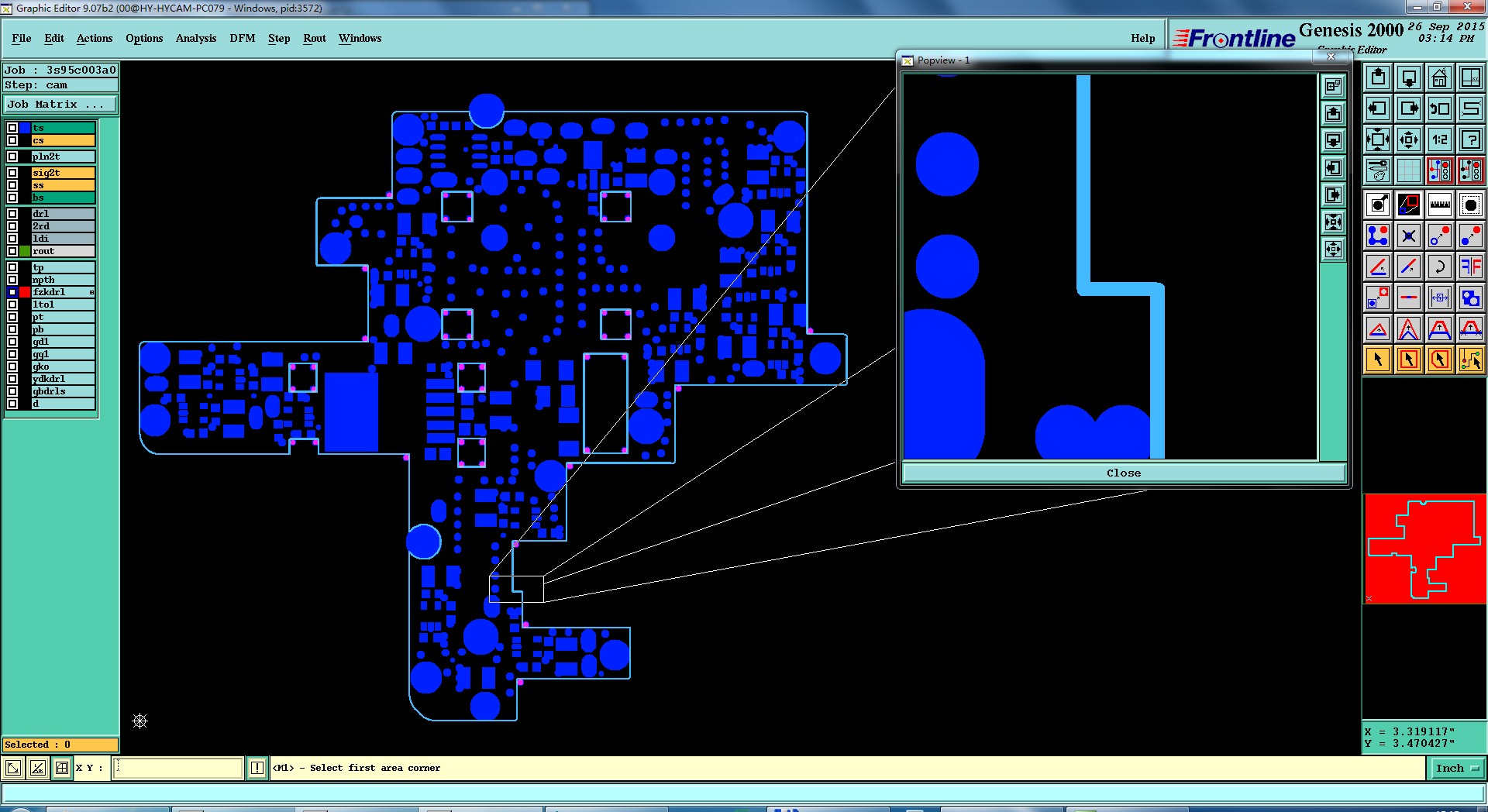Click the pan right view icon
The image size is (1488, 812).
coord(1409,108)
